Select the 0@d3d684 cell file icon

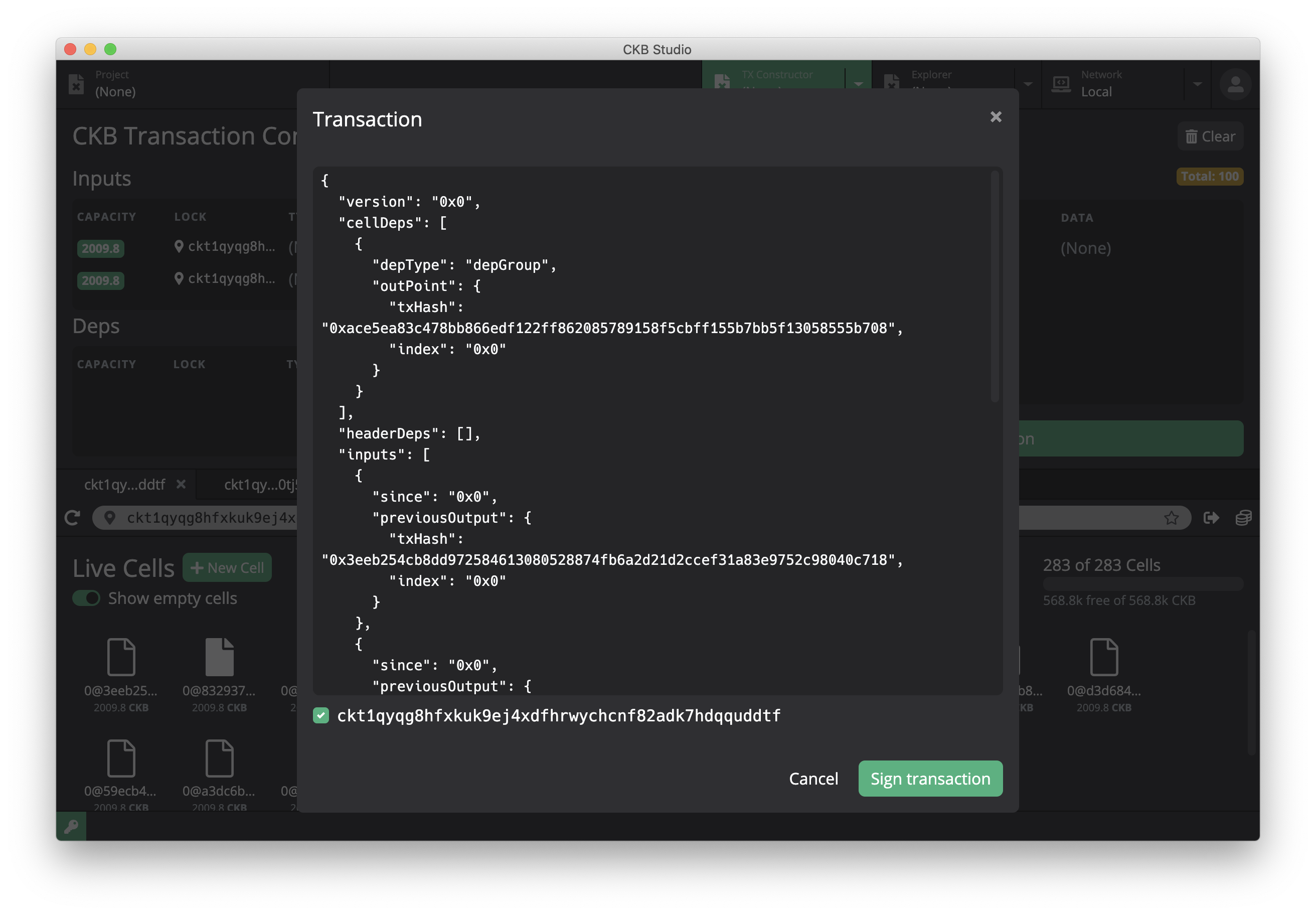point(1103,657)
